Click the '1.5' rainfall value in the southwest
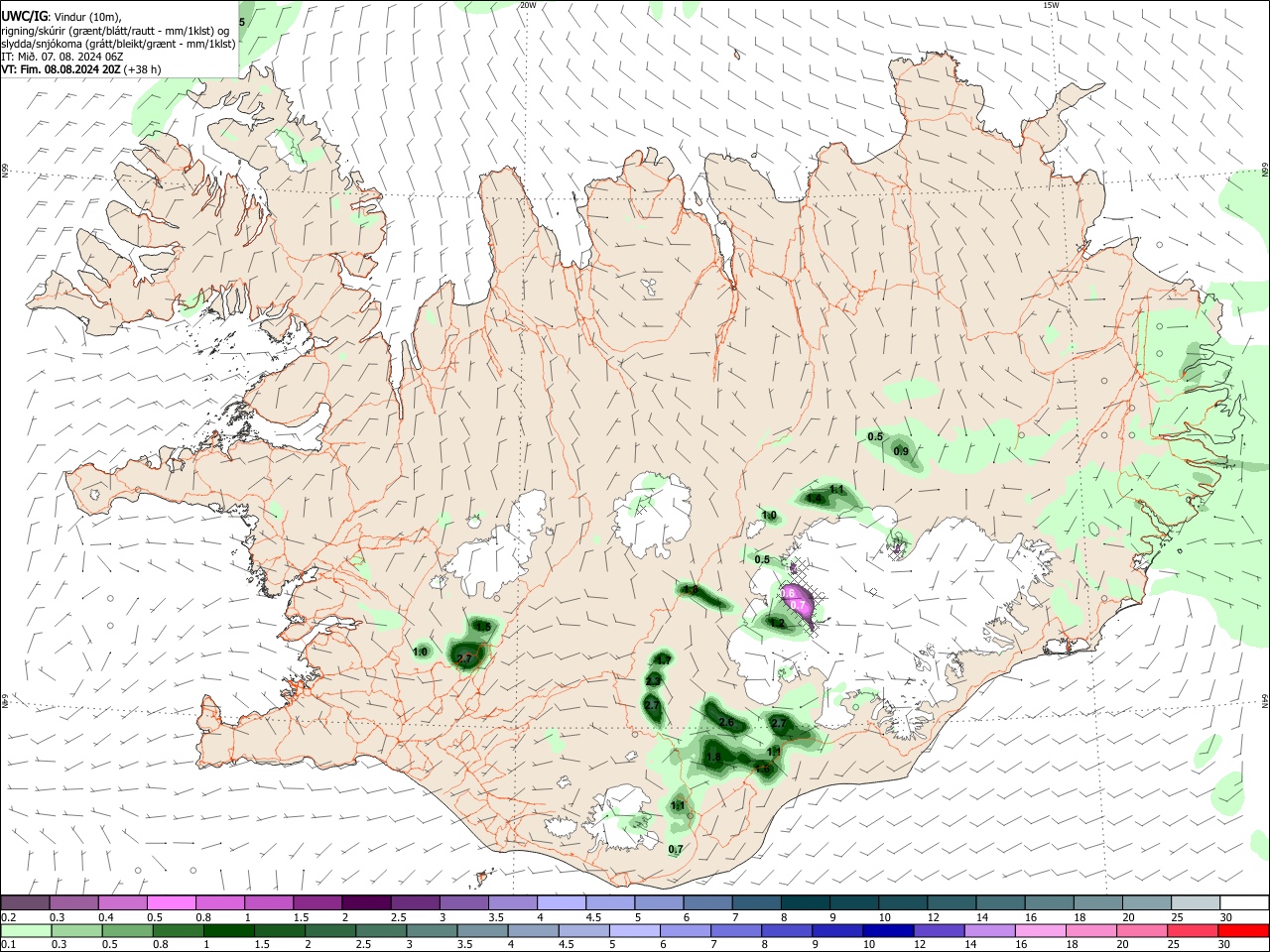The height and width of the screenshot is (952, 1270). (x=482, y=626)
